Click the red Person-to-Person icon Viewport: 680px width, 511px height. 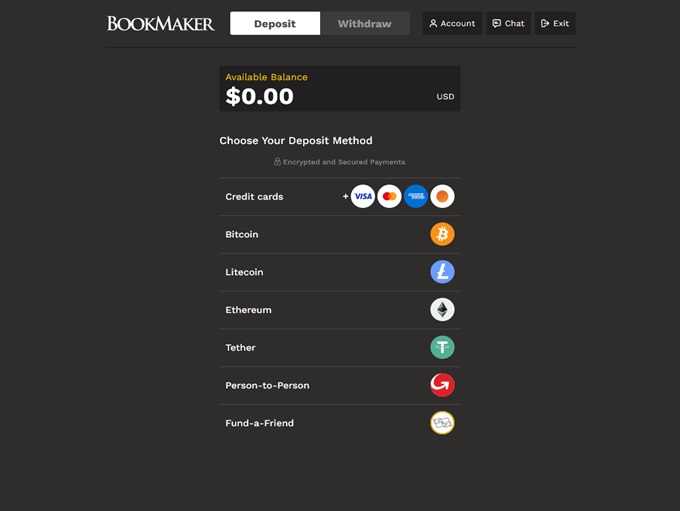coord(442,385)
